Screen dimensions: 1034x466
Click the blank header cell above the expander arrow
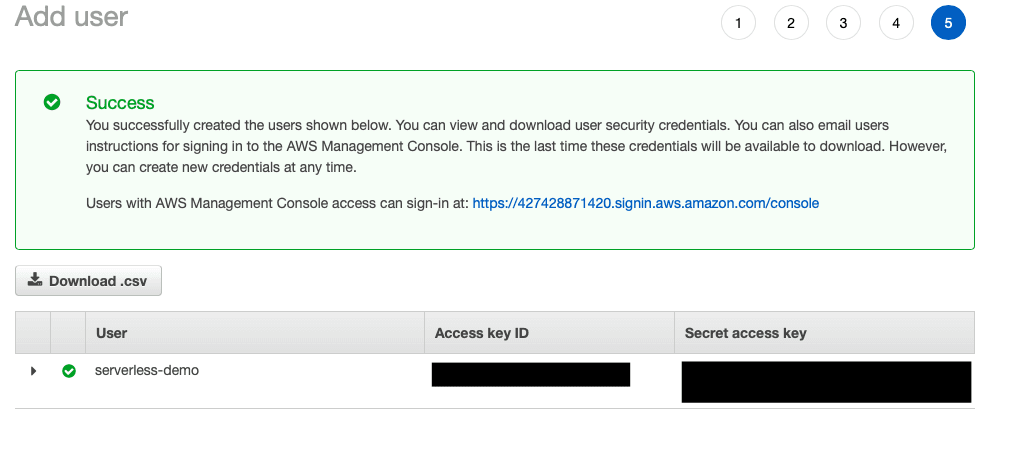[x=33, y=333]
